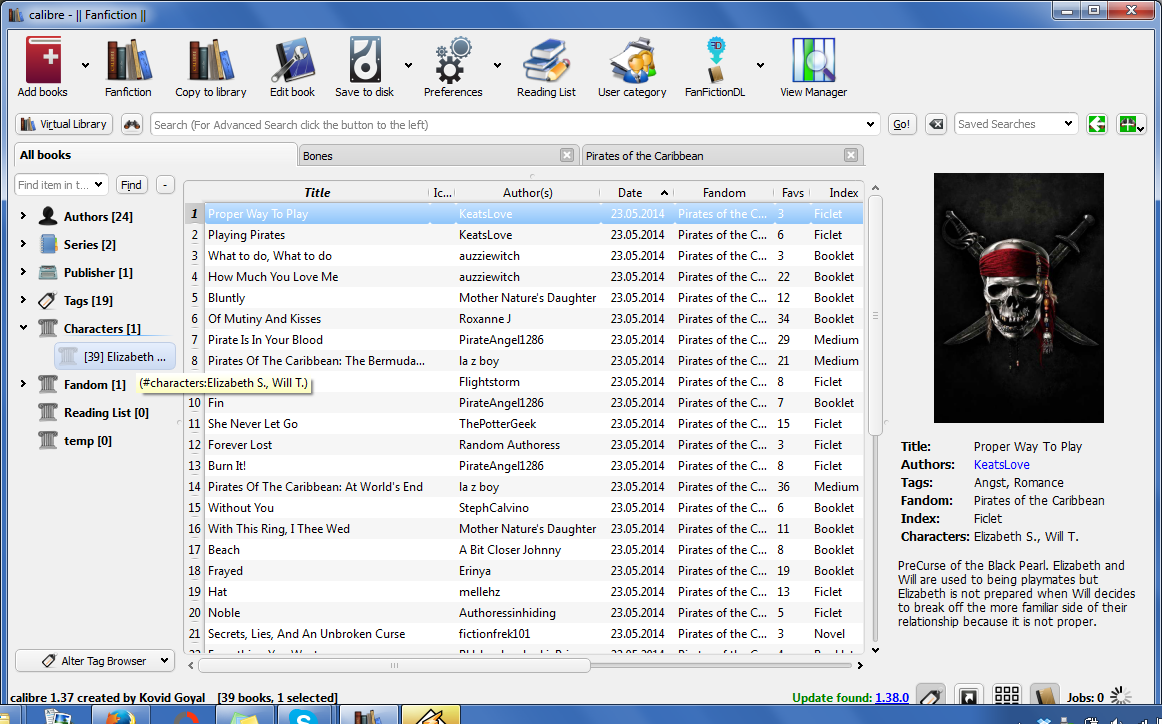The width and height of the screenshot is (1162, 724).
Task: Toggle the Book Details panel button
Action: [1044, 697]
